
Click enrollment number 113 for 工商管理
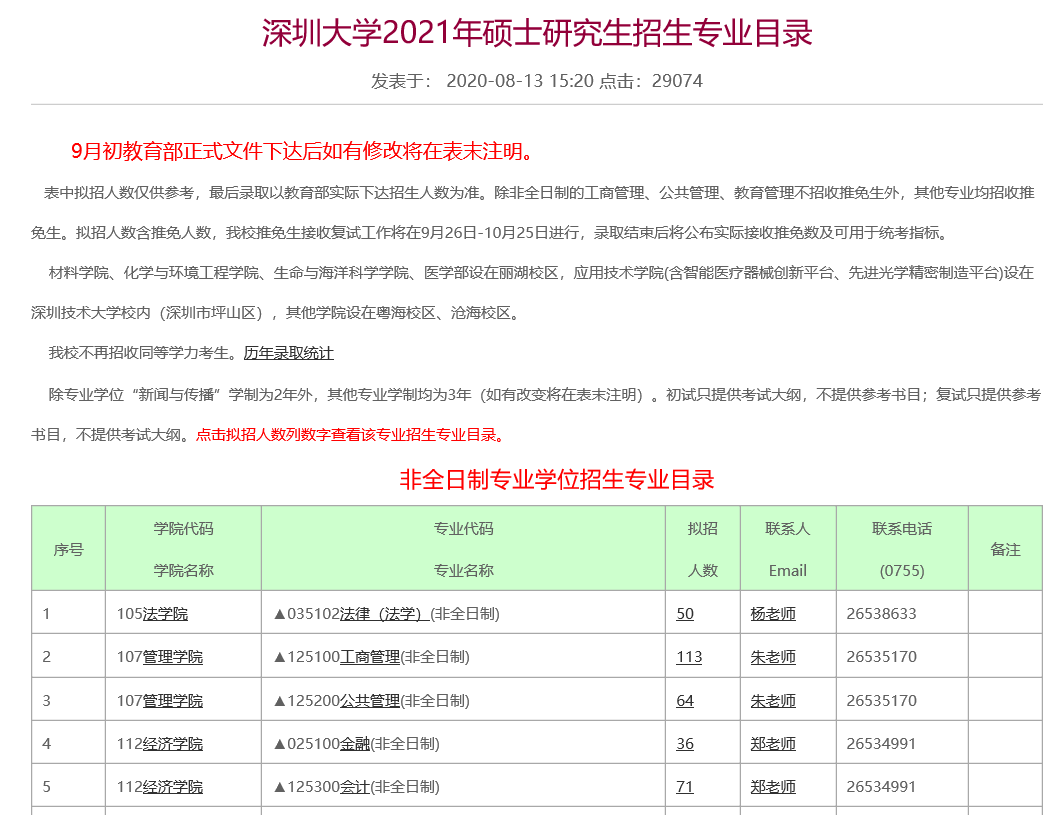point(687,657)
